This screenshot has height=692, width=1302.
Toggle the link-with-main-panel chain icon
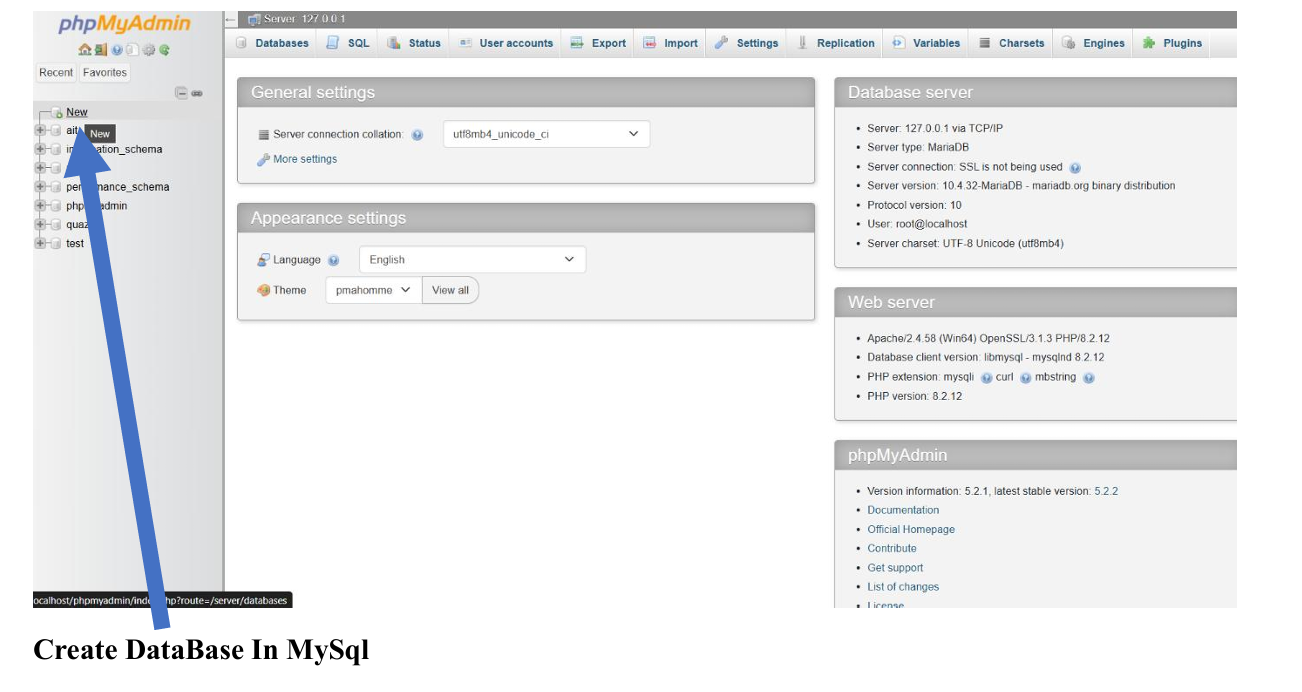[x=197, y=93]
